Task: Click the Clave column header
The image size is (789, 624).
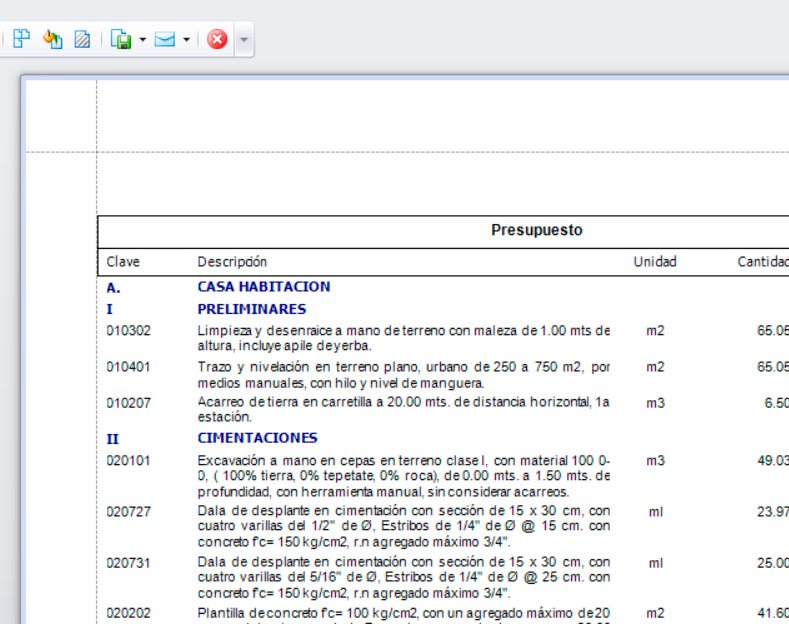Action: tap(123, 262)
